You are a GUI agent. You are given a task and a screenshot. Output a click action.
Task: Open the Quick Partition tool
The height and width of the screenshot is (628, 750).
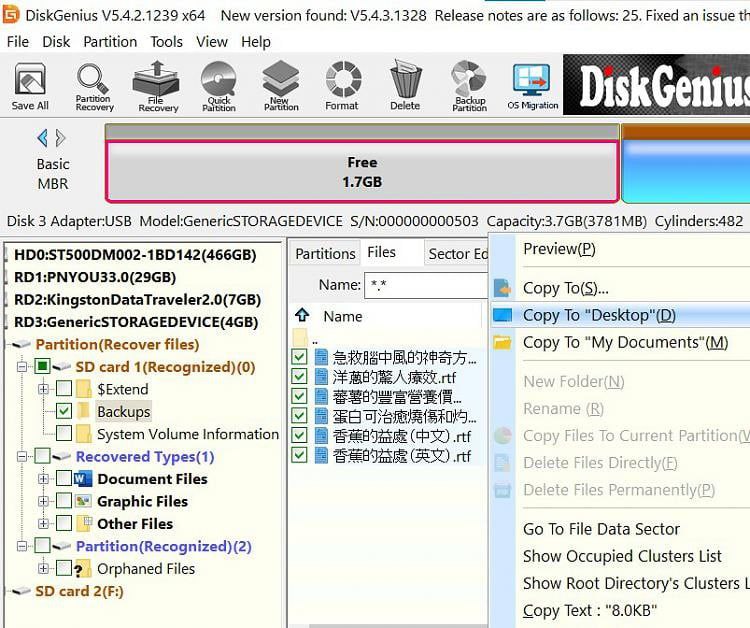(219, 86)
